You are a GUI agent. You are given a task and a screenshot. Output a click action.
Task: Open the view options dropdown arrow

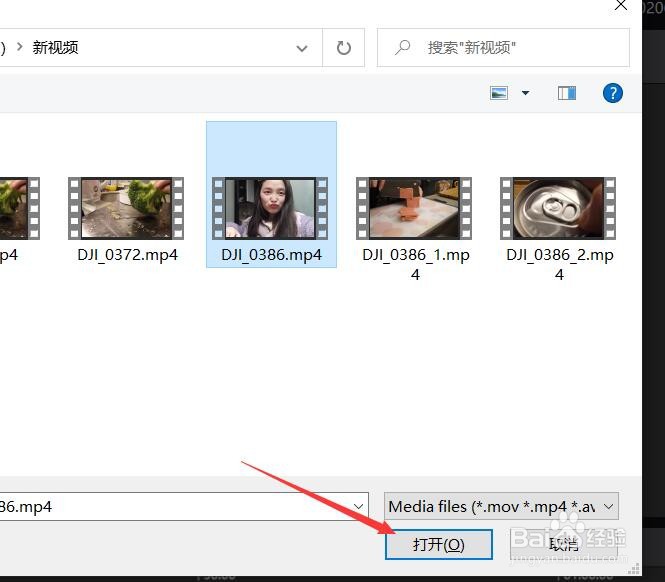tap(525, 93)
